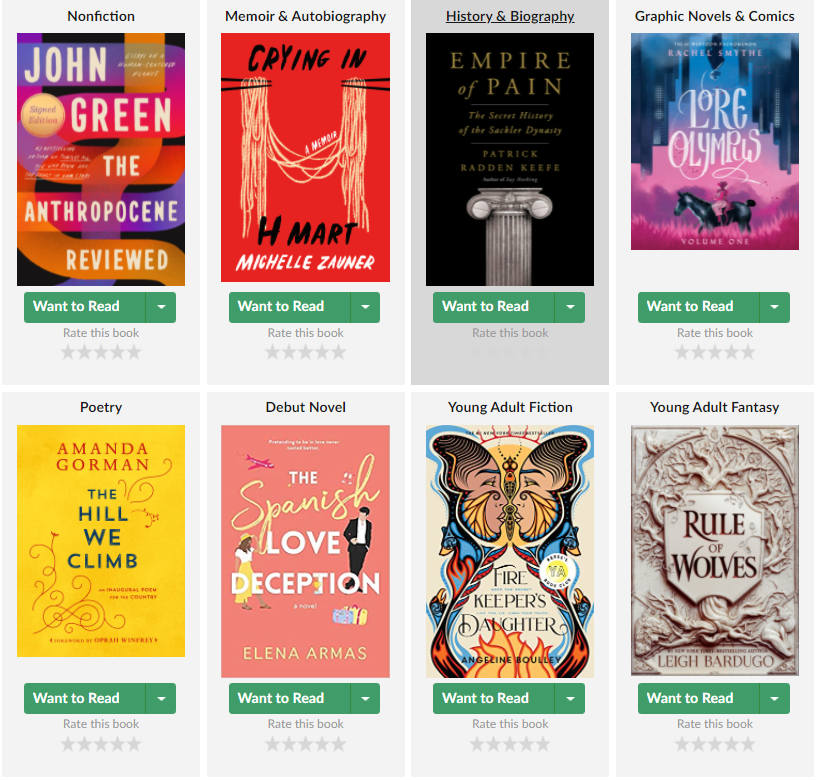Give Crying in H Mart five stars
Viewport: 816px width, 780px height.
tap(339, 353)
